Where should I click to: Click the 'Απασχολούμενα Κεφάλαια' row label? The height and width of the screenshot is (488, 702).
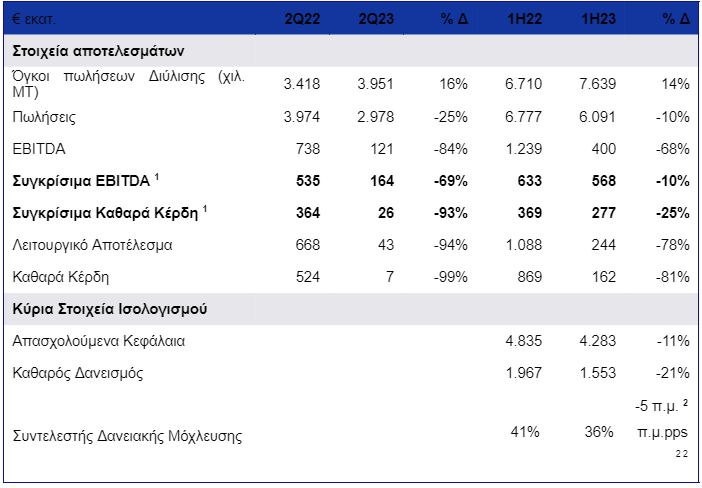[98, 341]
